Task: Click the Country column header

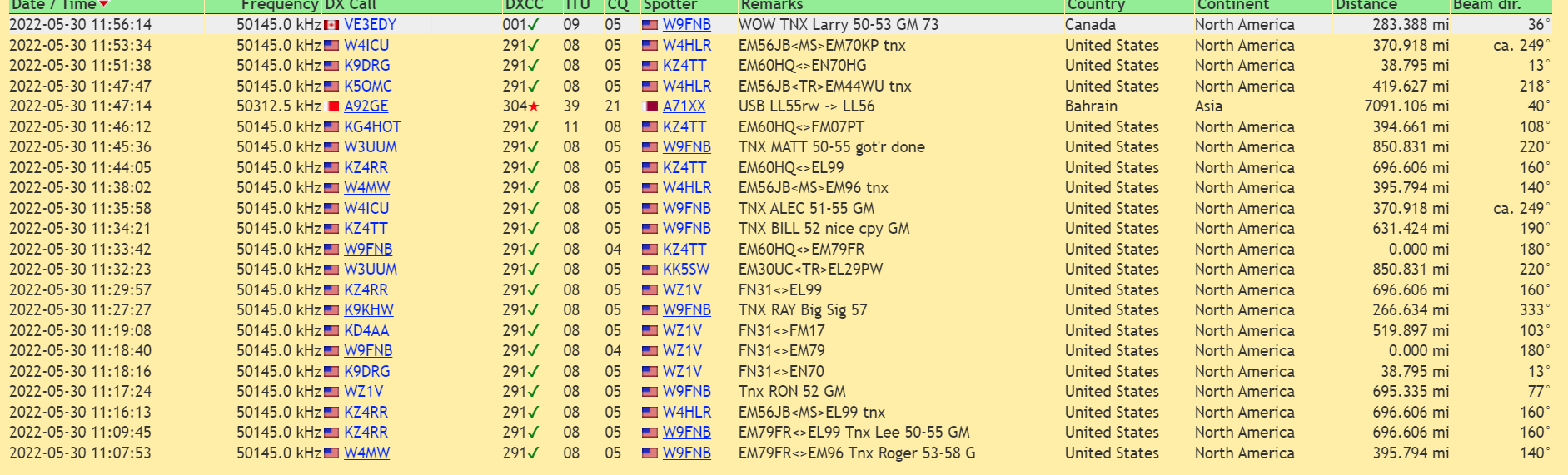Action: [1096, 5]
